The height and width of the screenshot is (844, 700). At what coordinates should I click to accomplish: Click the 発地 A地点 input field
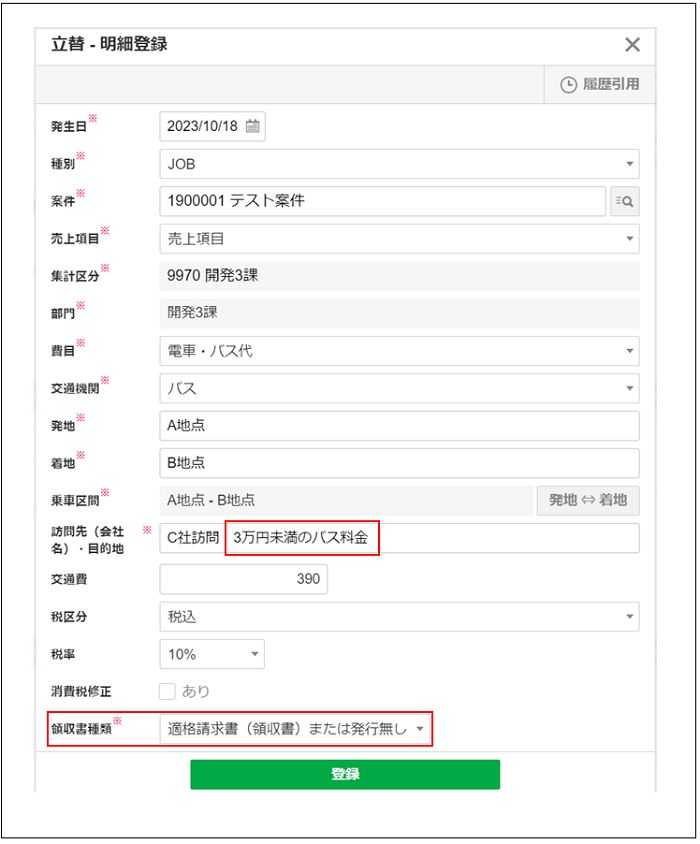[399, 426]
